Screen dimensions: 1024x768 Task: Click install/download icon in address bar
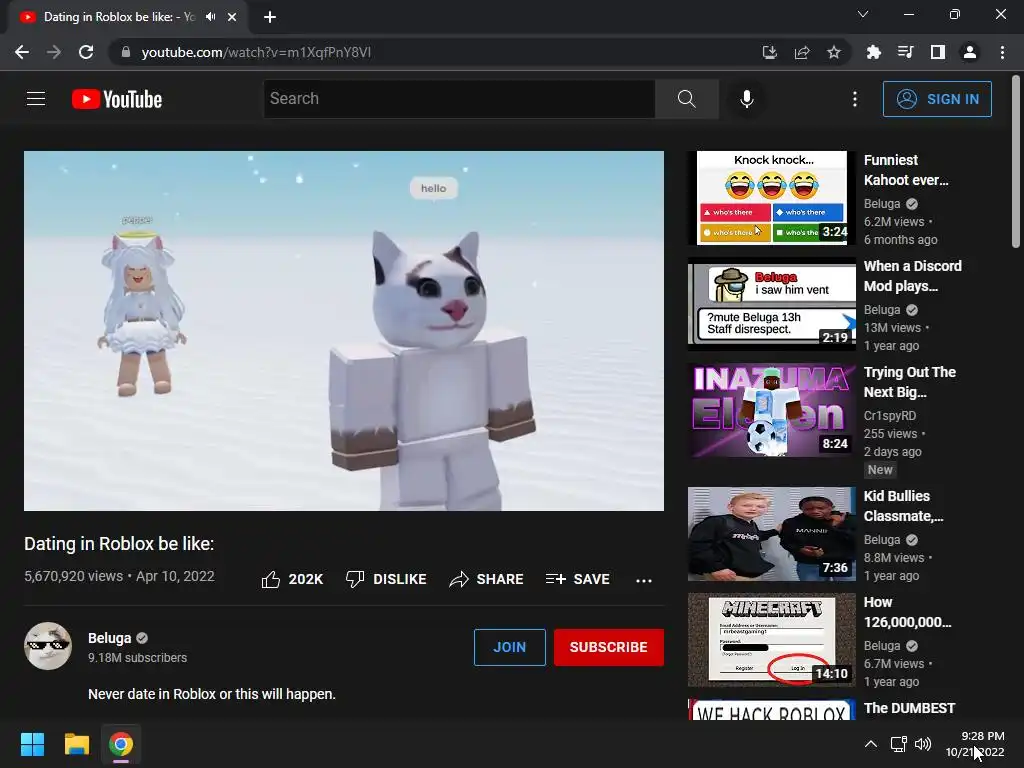click(x=770, y=52)
